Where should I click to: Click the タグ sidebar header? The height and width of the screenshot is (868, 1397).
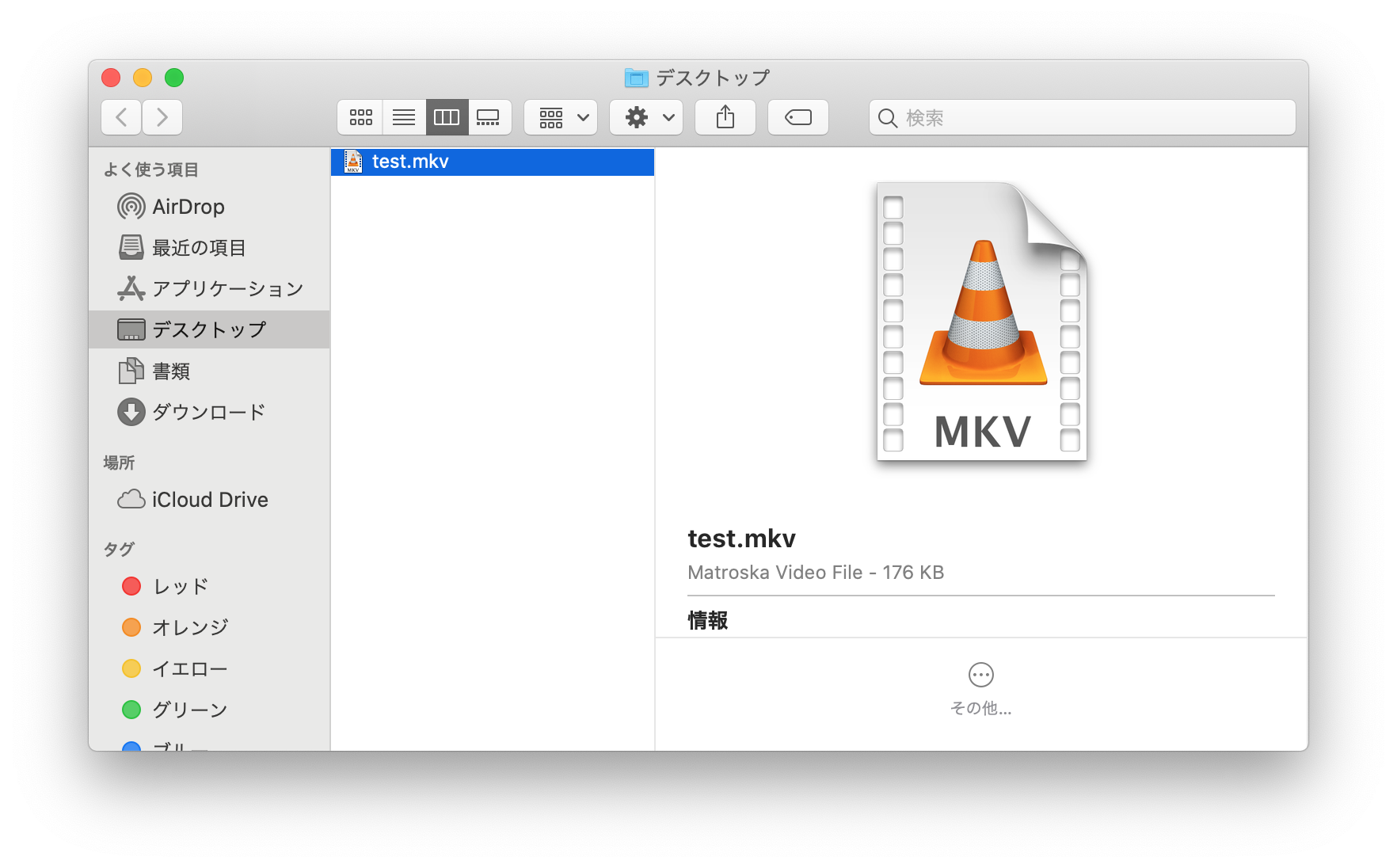point(120,549)
